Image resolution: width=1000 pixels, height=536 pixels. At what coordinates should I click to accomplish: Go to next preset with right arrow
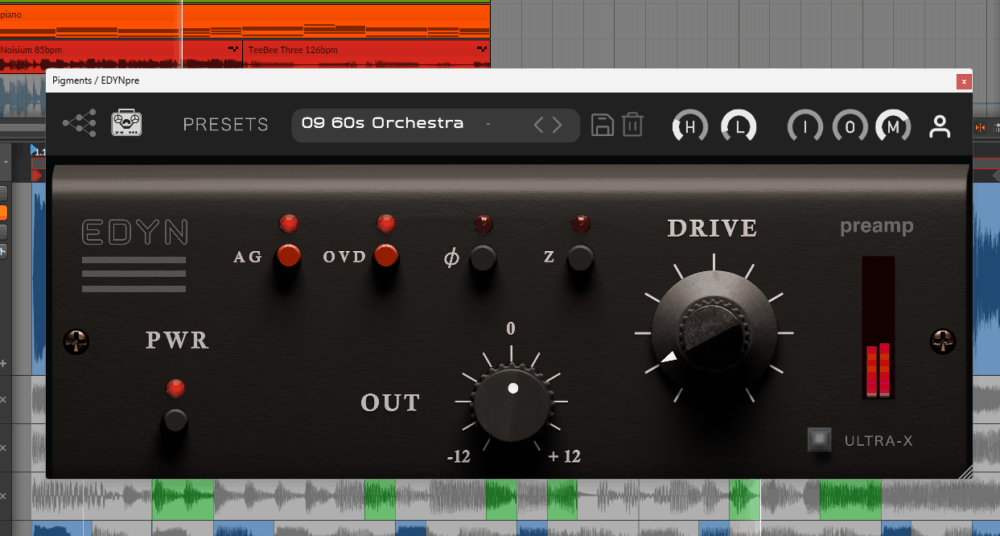(557, 125)
